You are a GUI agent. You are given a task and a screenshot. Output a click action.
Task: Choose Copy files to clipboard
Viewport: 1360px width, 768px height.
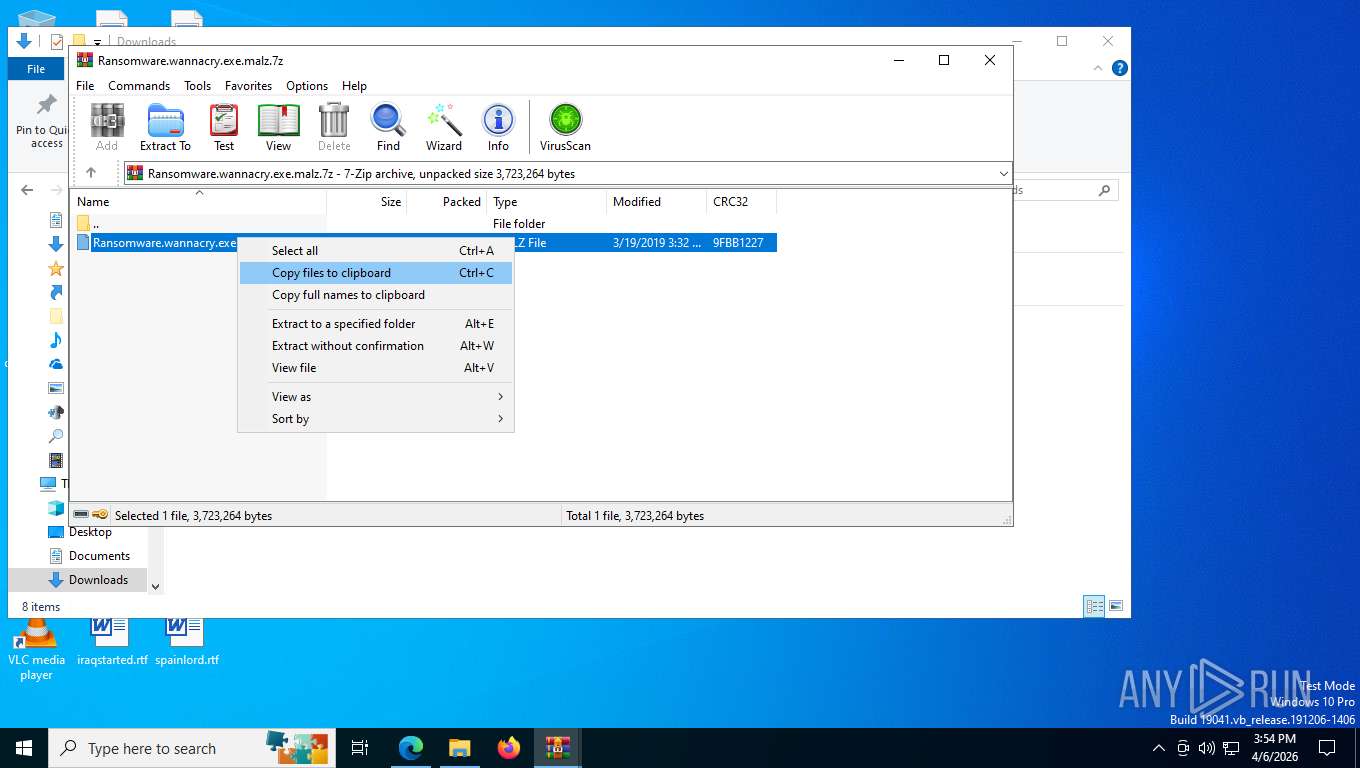pos(376,273)
